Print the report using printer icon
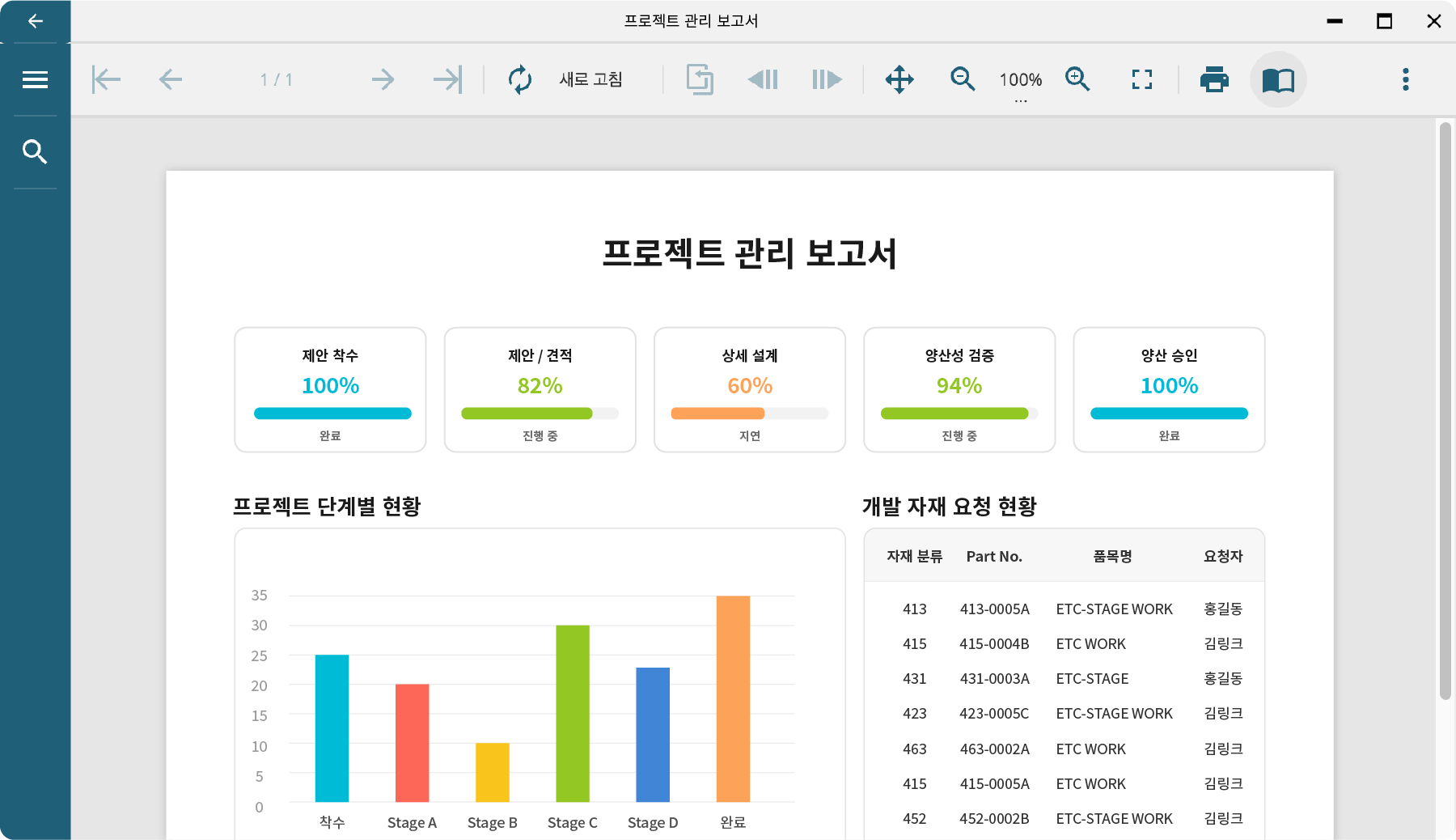Image resolution: width=1456 pixels, height=840 pixels. [1214, 79]
